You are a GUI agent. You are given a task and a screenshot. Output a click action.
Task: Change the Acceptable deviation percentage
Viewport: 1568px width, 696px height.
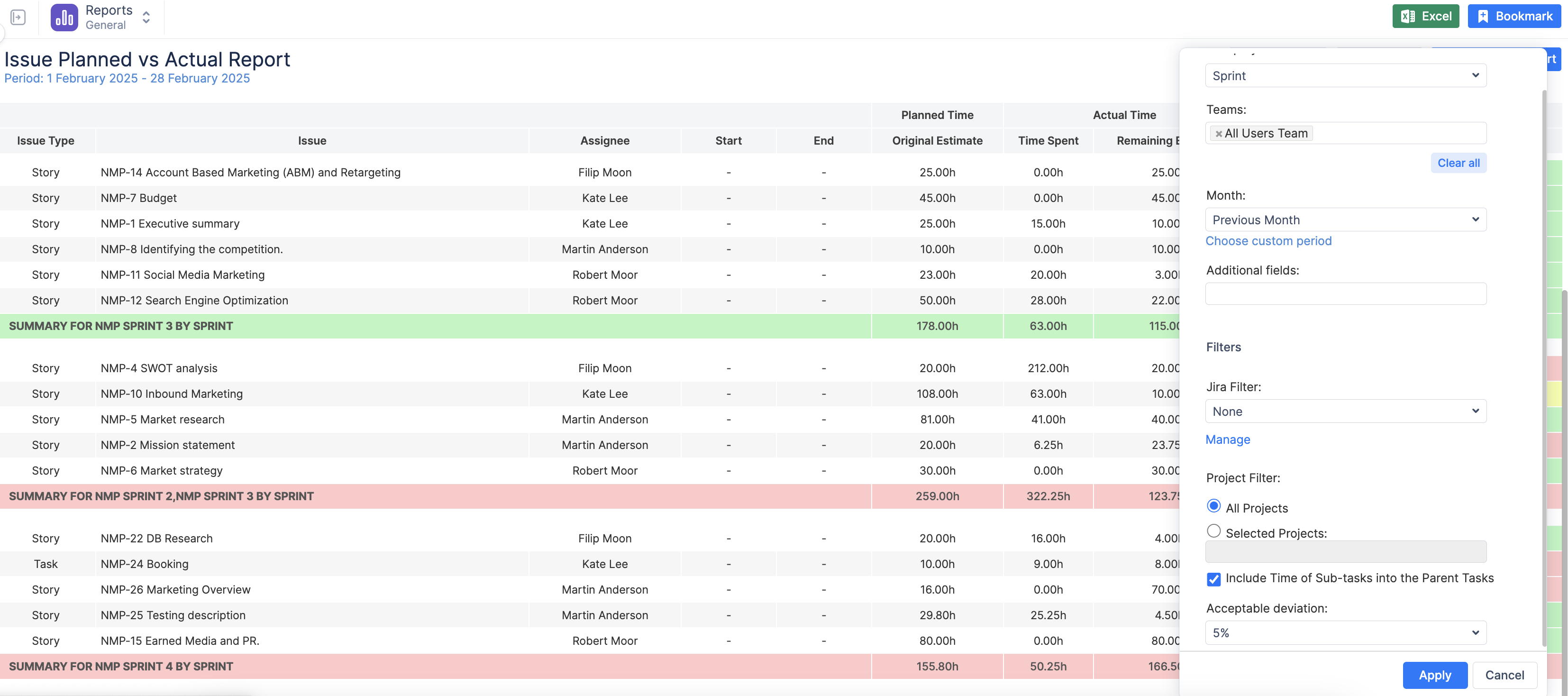[x=1345, y=632]
